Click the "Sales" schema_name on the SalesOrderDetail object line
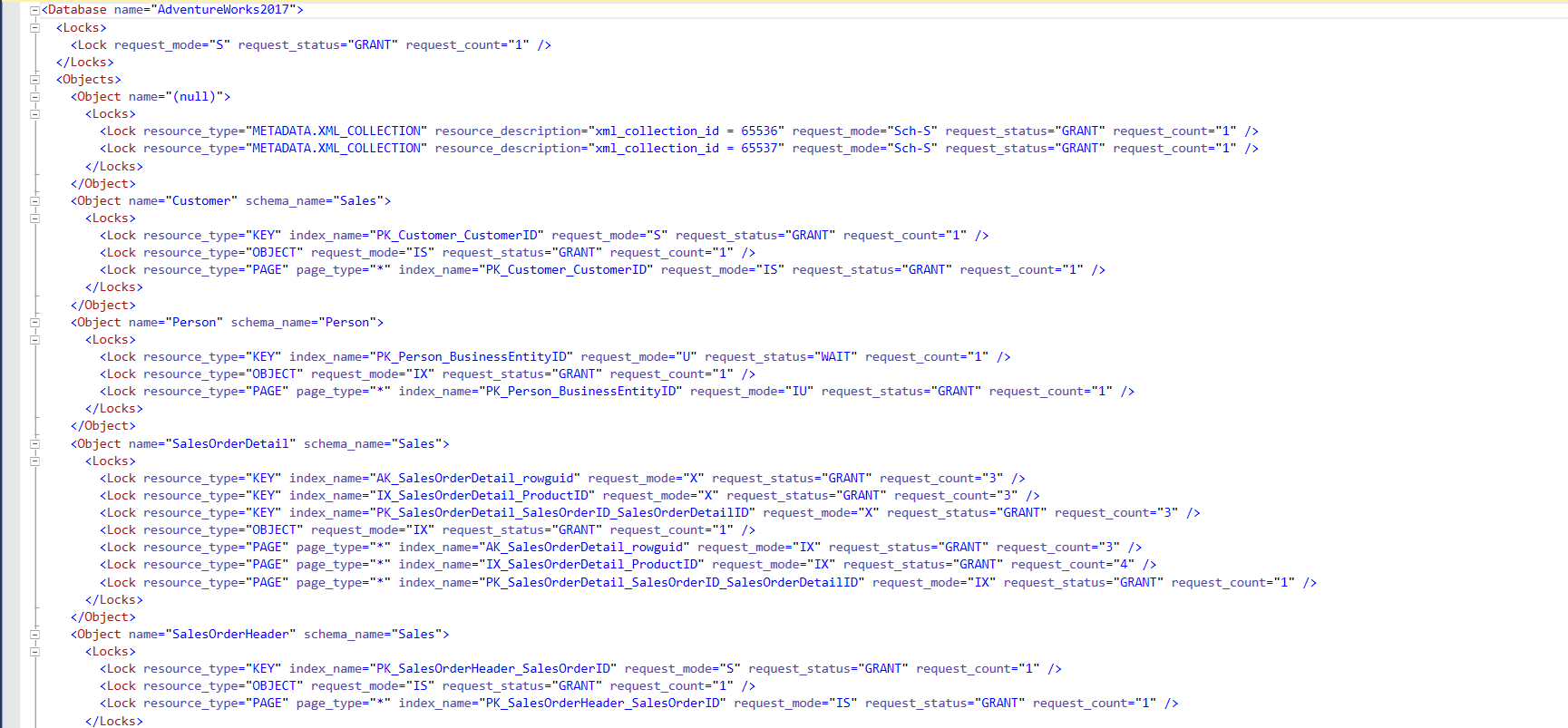 point(416,444)
